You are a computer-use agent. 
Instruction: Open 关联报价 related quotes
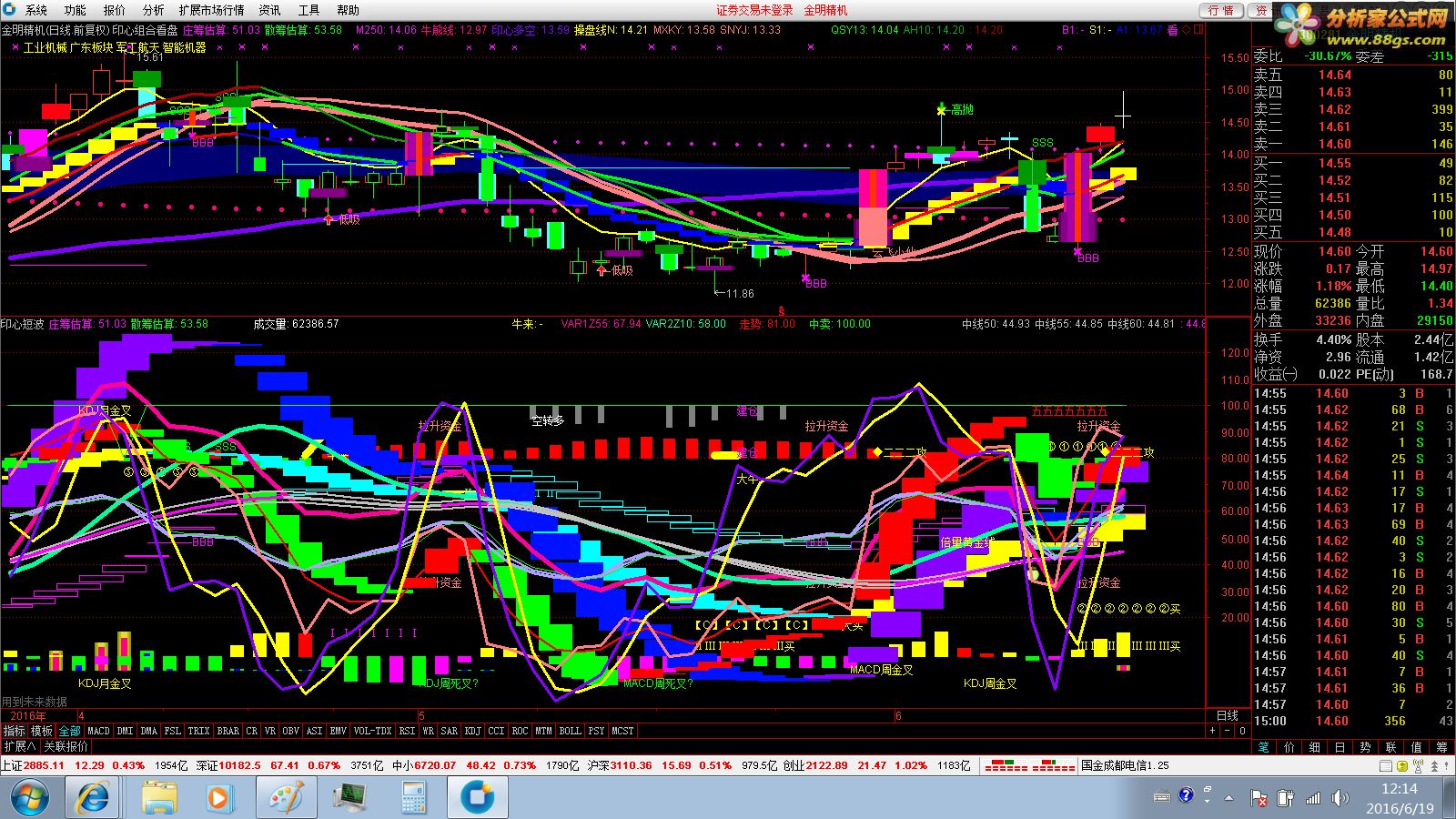(66, 746)
